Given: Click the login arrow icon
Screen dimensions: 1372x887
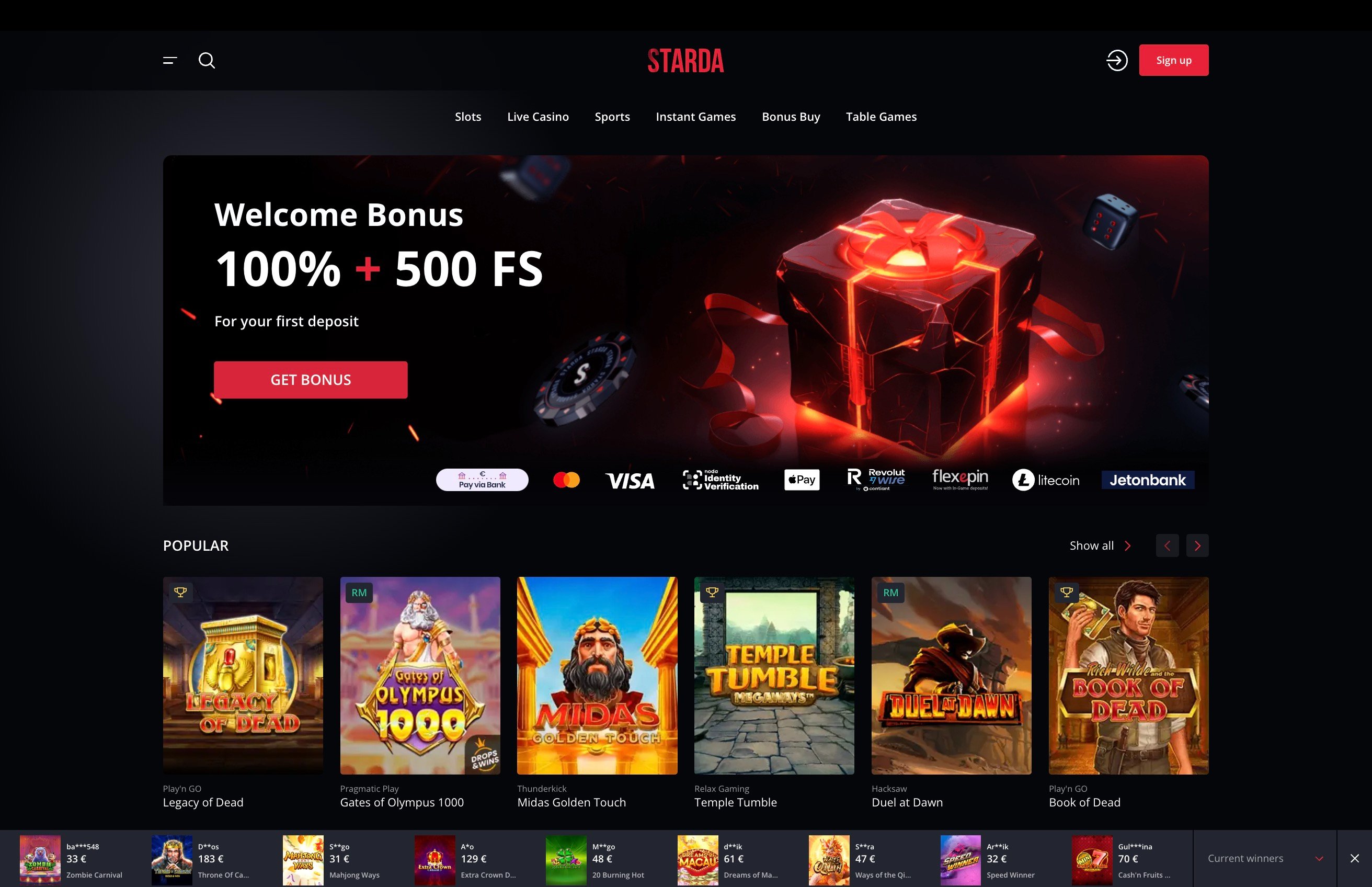Looking at the screenshot, I should [x=1116, y=61].
